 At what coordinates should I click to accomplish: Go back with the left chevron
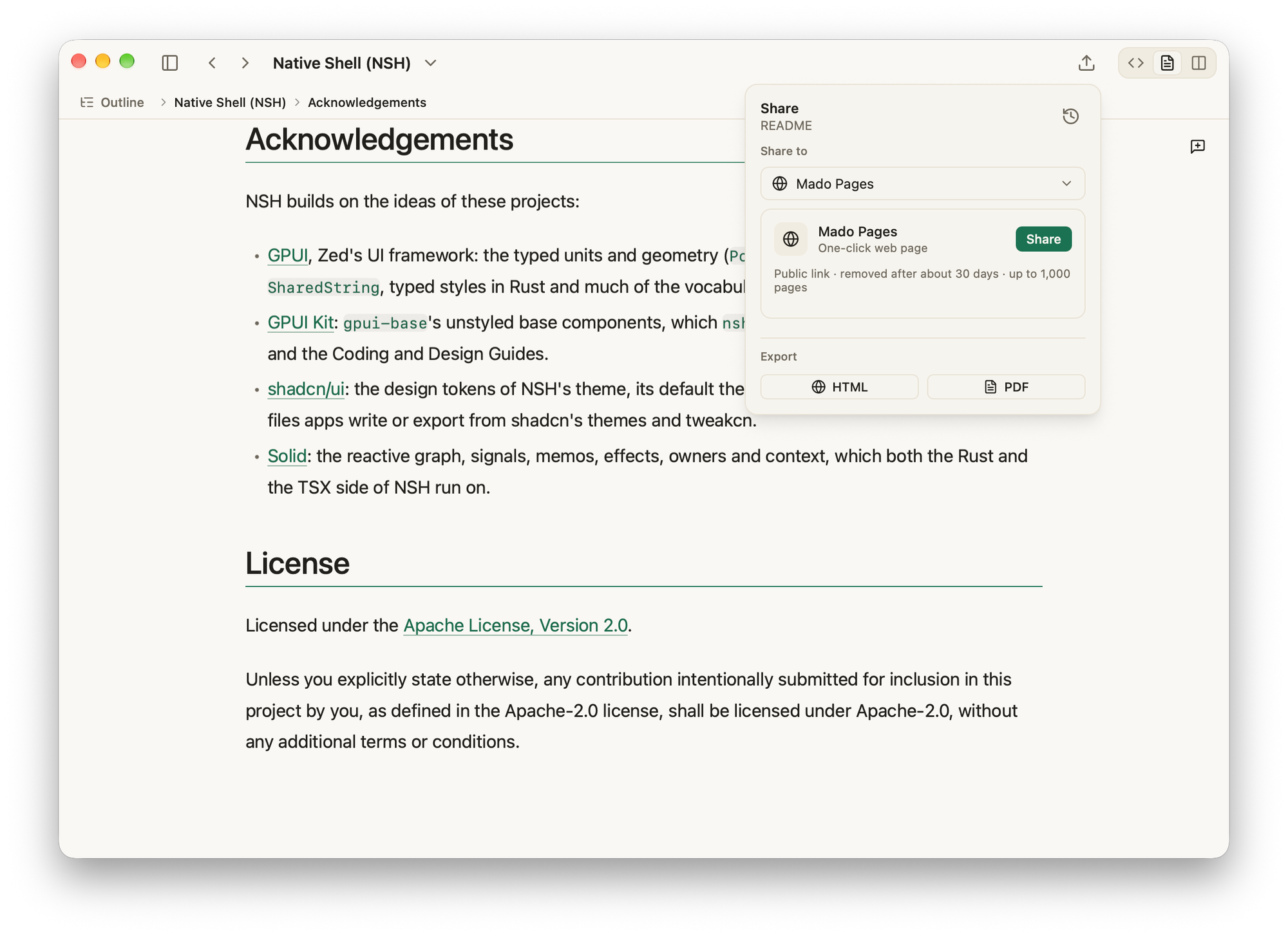pyautogui.click(x=212, y=62)
